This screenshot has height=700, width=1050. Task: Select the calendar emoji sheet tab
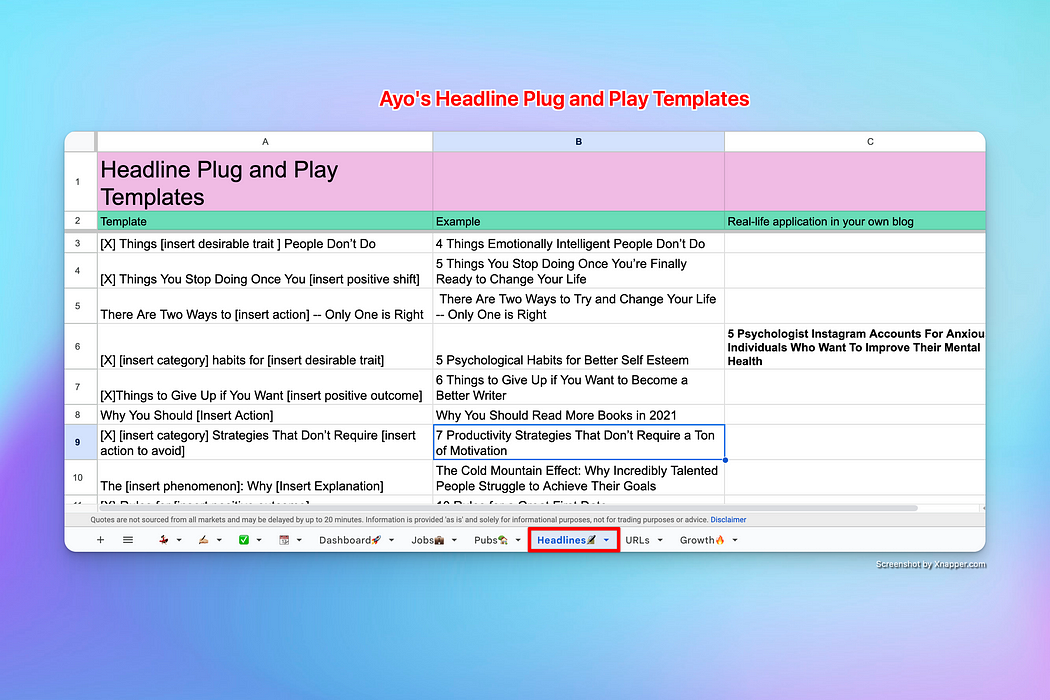(x=285, y=540)
